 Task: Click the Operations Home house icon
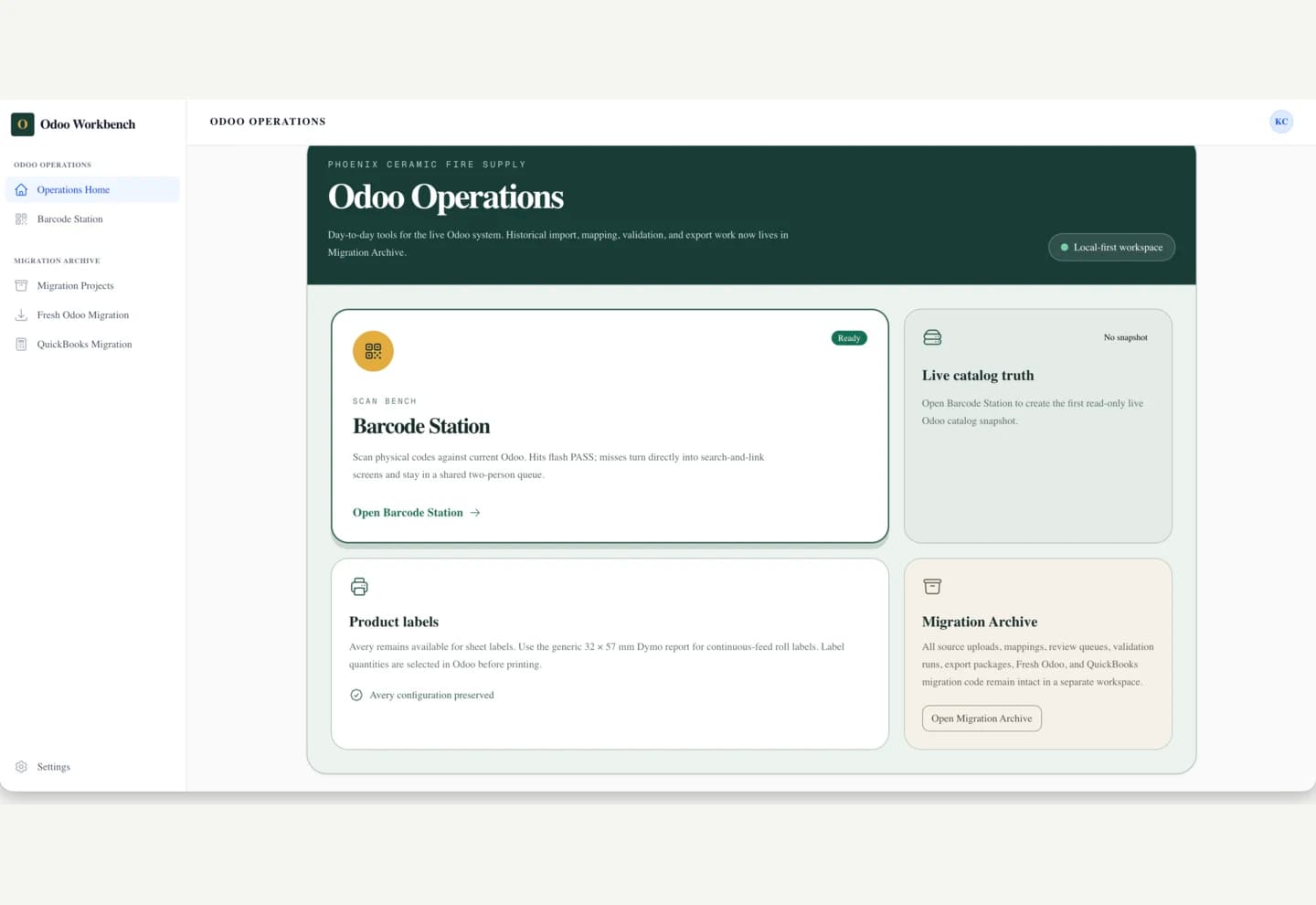click(21, 190)
